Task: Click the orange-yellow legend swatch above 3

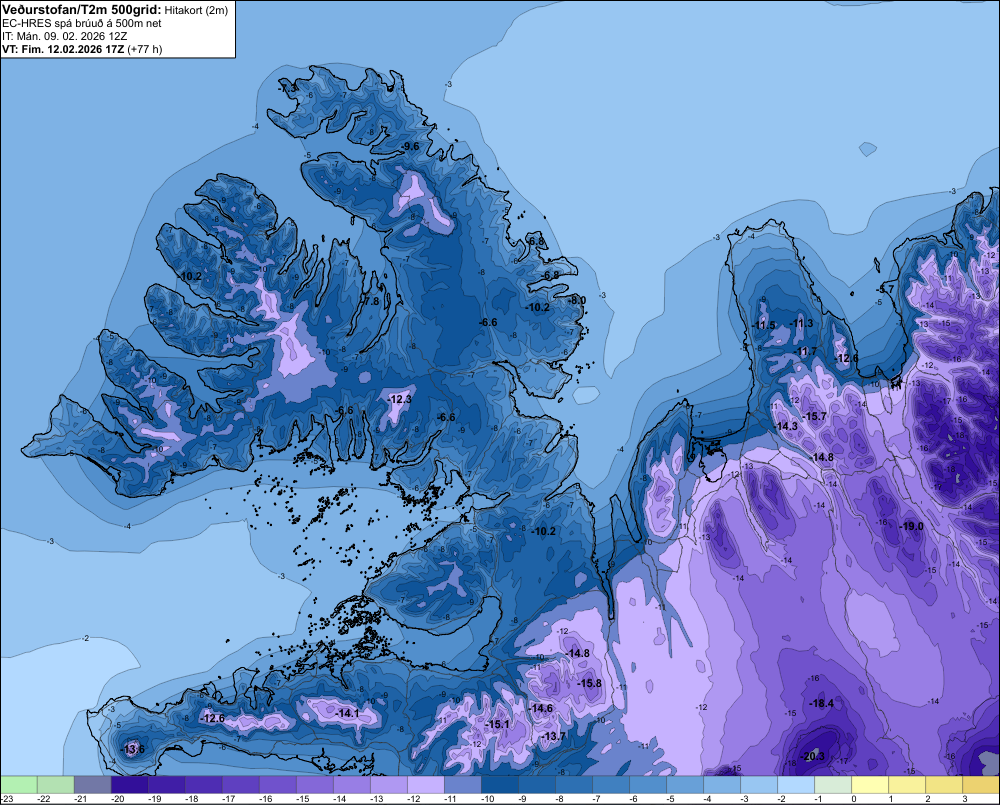Action: coord(981,784)
